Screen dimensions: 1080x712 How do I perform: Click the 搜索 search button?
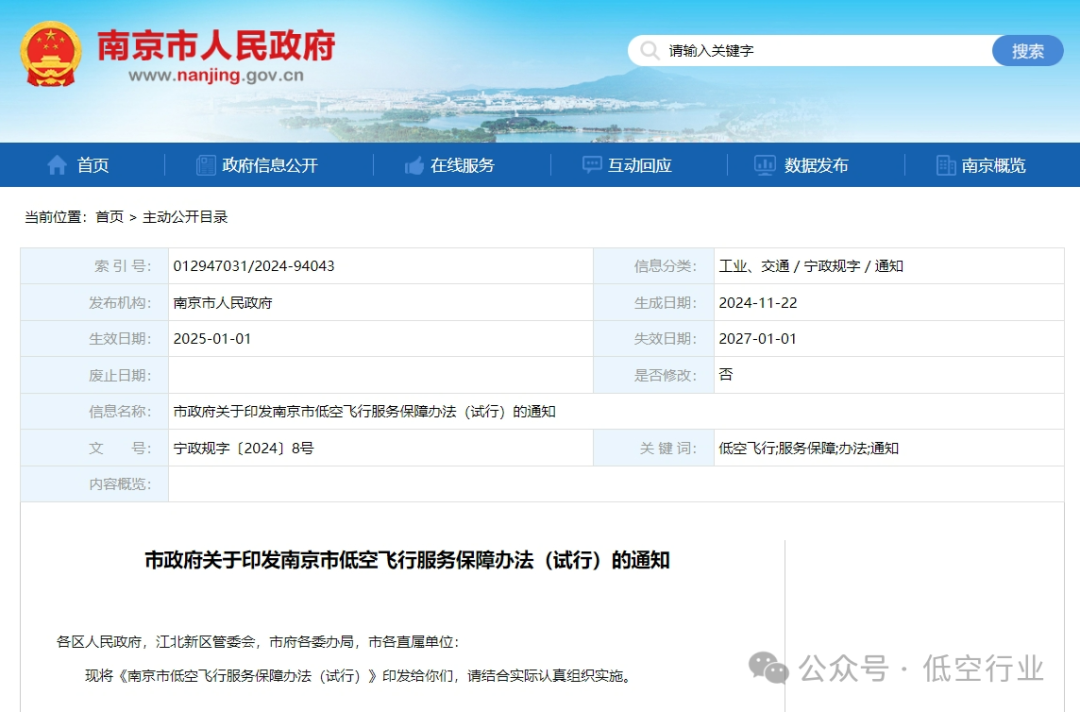coord(1028,50)
